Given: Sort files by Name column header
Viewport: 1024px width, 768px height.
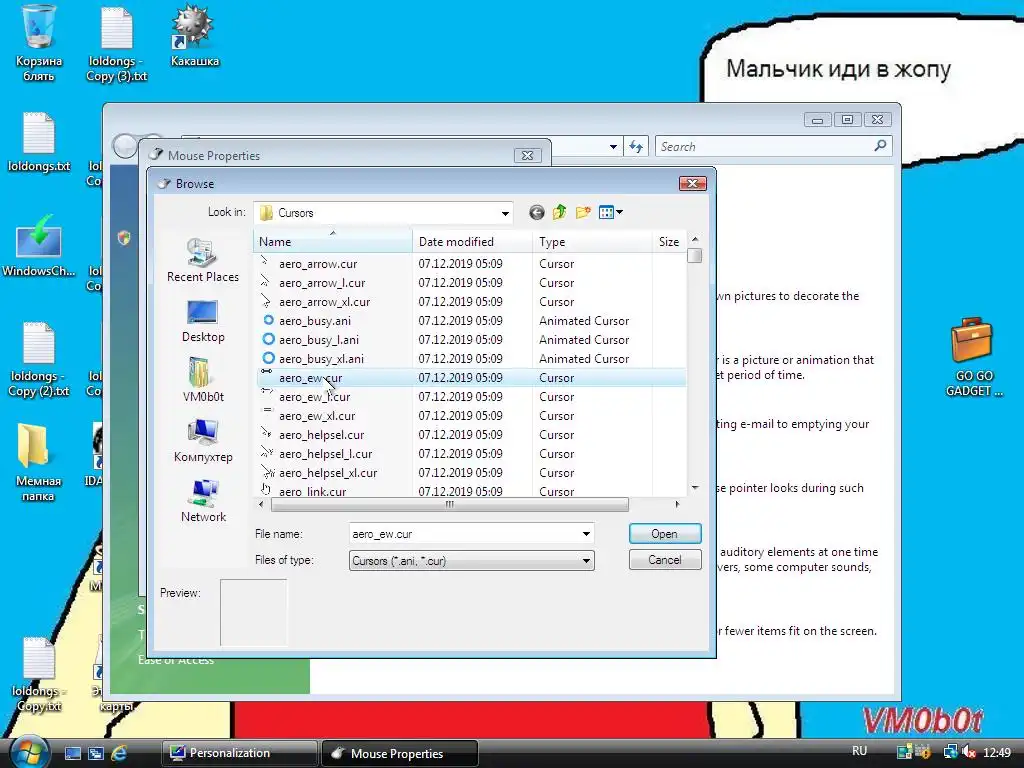Looking at the screenshot, I should [x=332, y=242].
